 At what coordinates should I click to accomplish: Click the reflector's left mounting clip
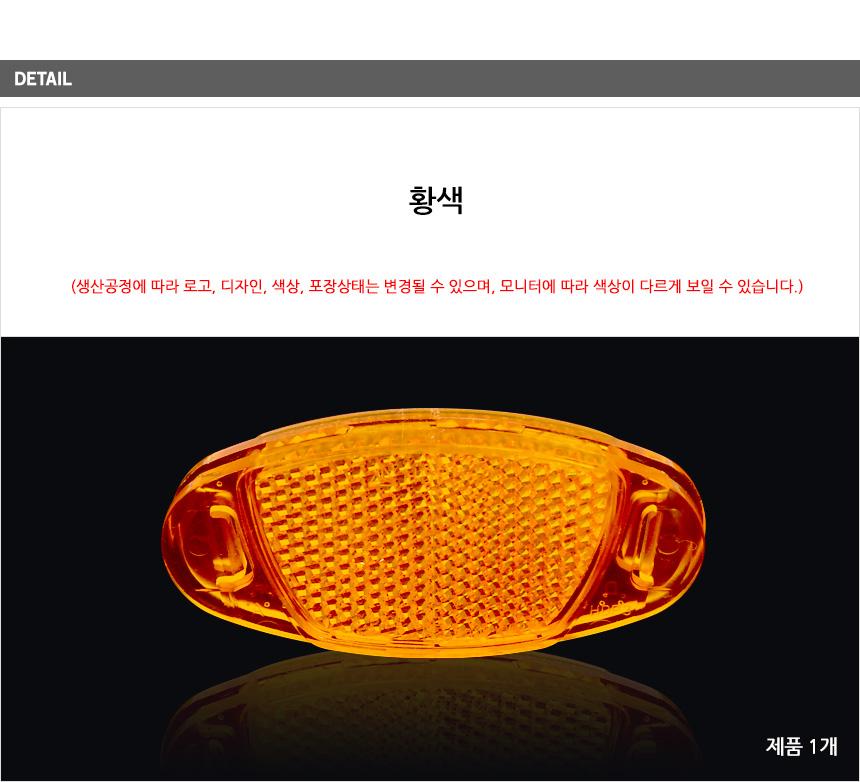pos(222,546)
